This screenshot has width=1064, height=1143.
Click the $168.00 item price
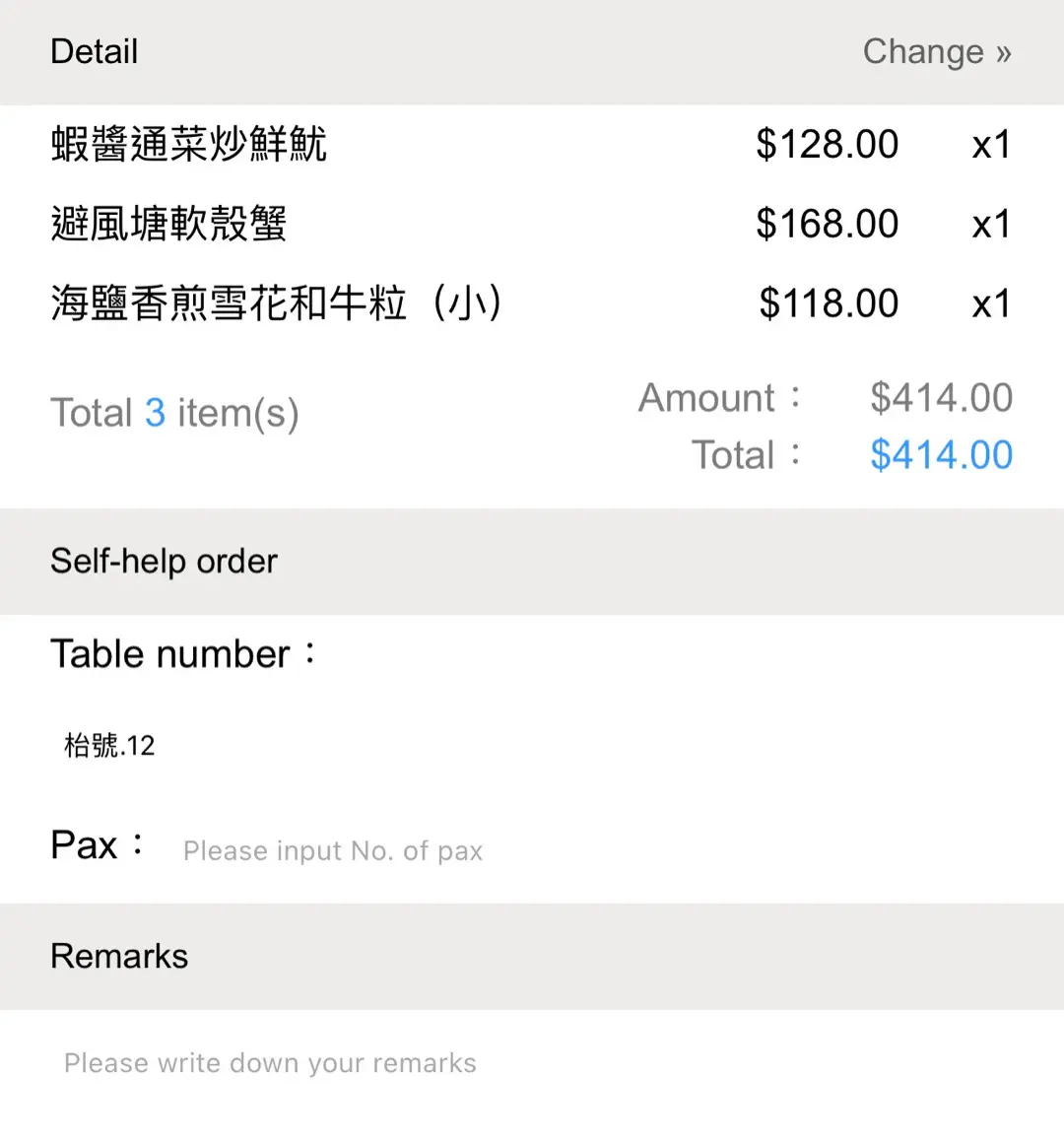[x=827, y=225]
